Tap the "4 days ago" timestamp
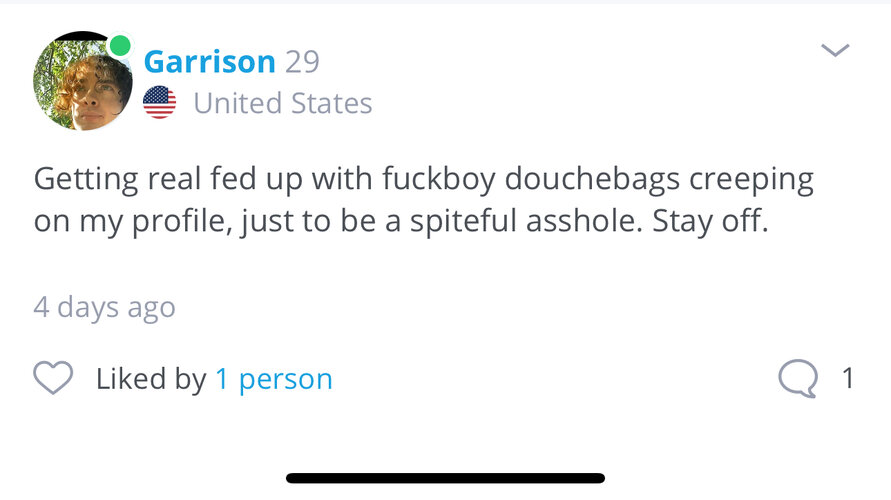 click(x=105, y=307)
